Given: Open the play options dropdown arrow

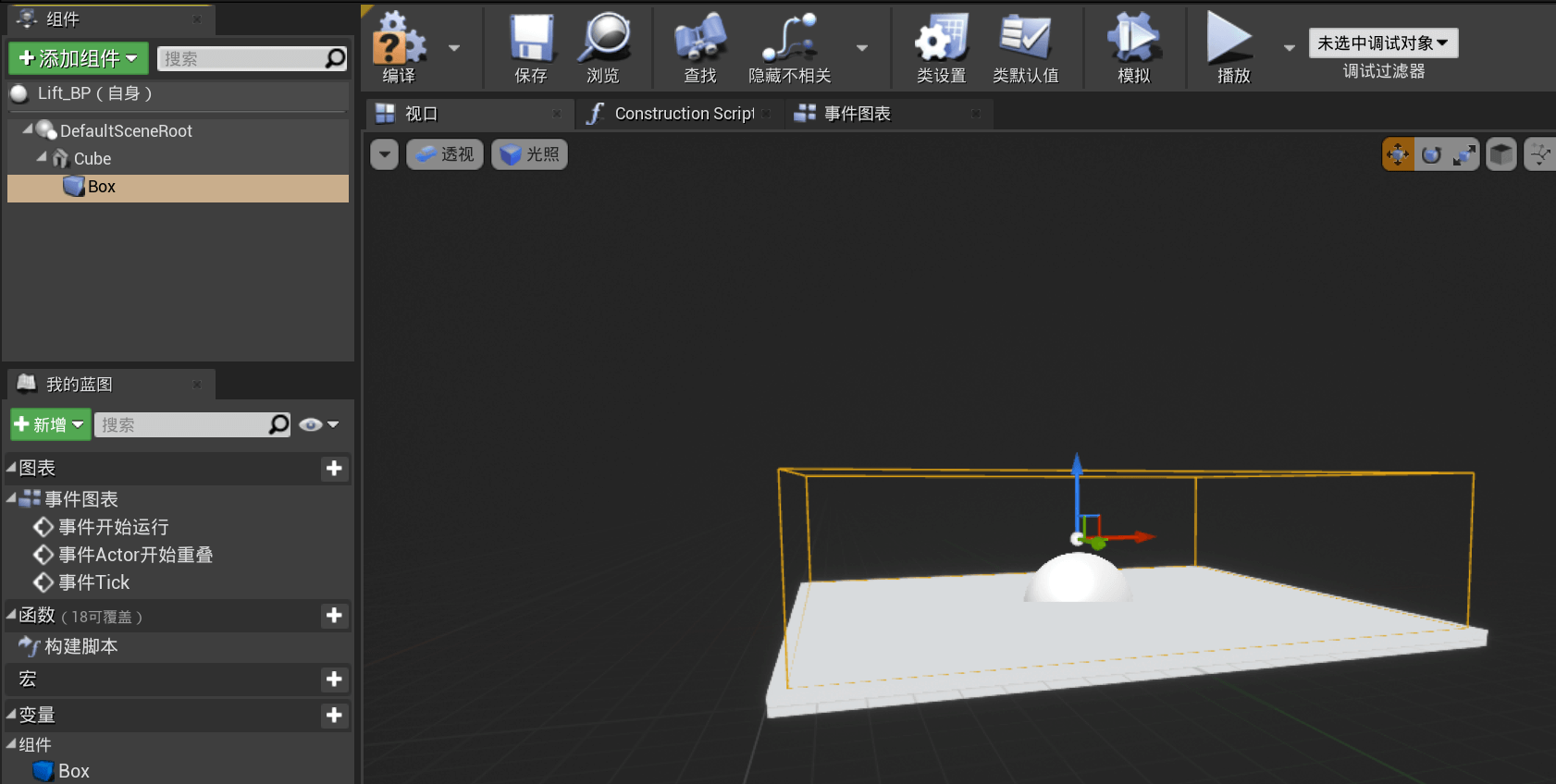Looking at the screenshot, I should click(x=1290, y=48).
